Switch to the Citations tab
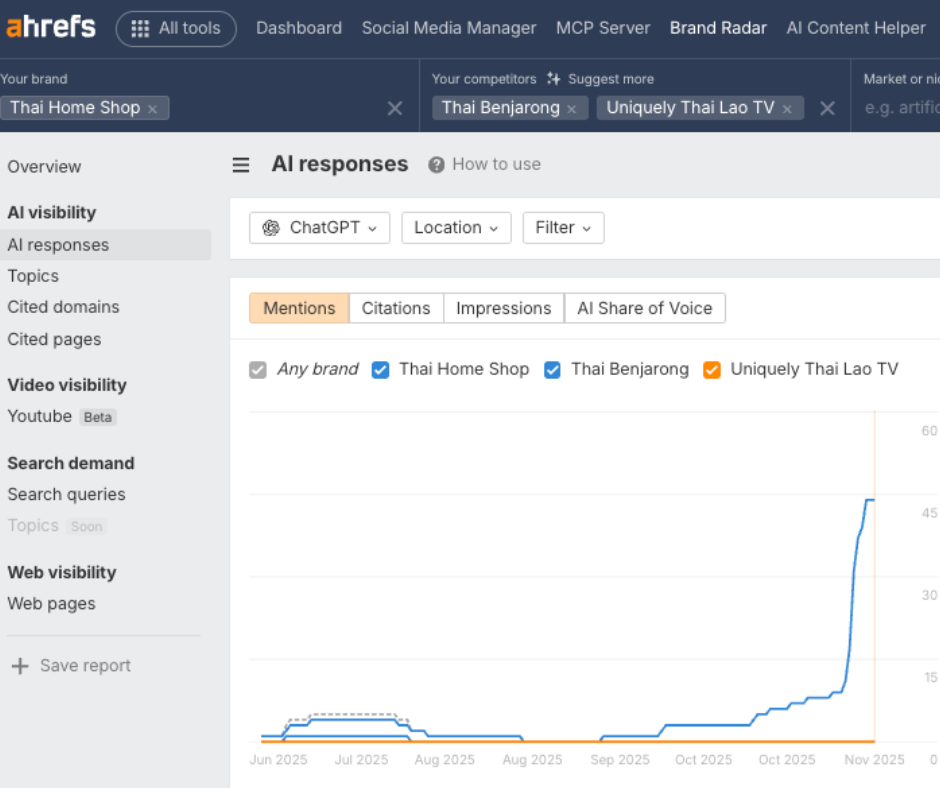The height and width of the screenshot is (788, 940). [x=396, y=308]
